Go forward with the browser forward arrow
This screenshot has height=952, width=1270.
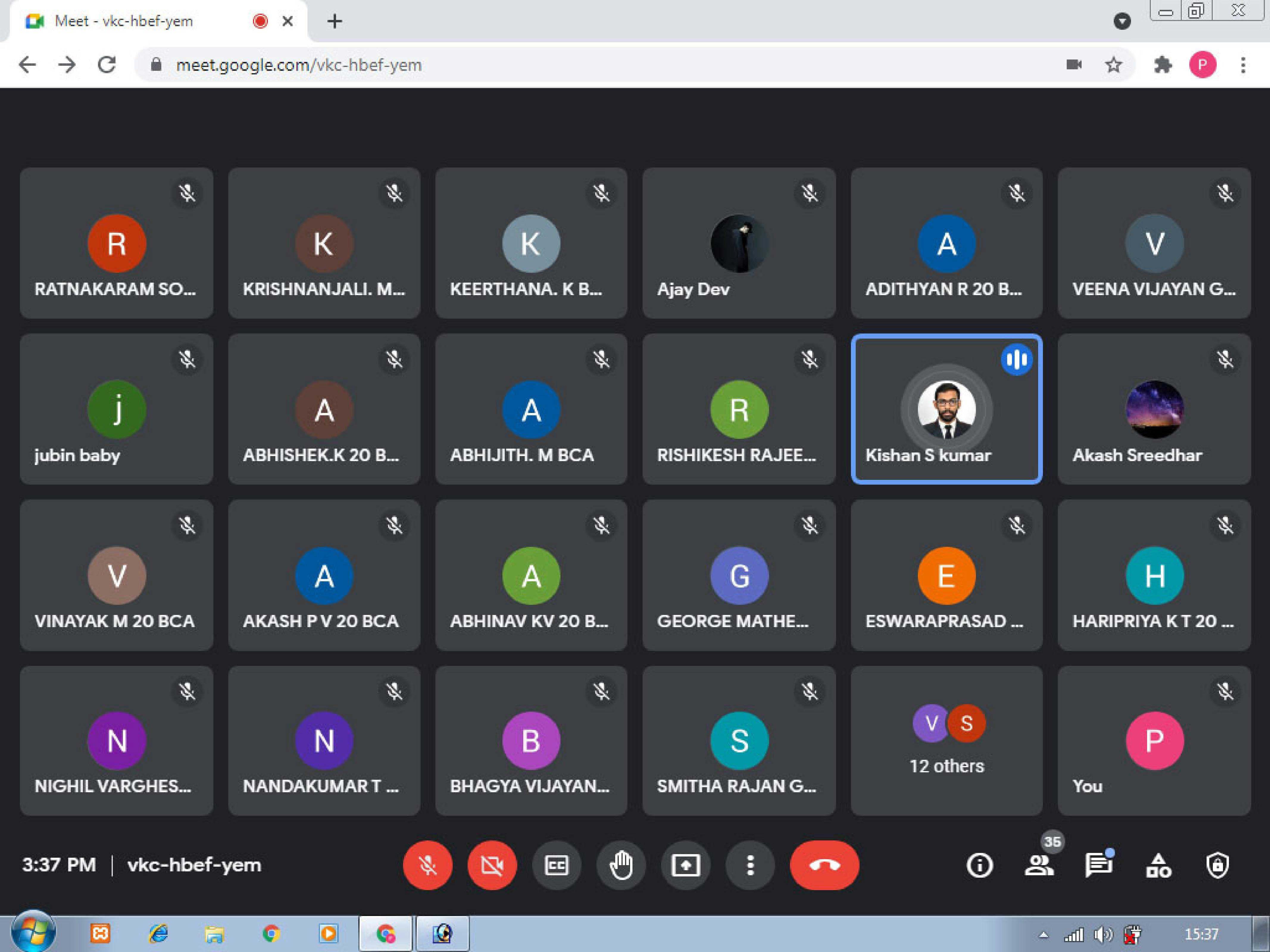pyautogui.click(x=67, y=65)
